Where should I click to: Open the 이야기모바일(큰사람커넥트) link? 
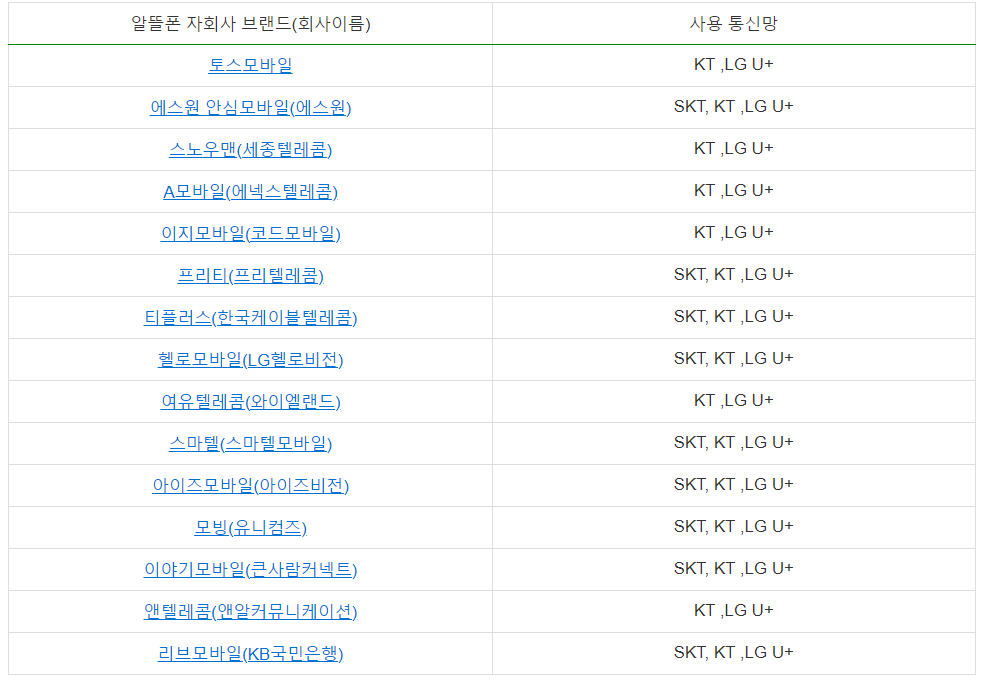point(250,569)
